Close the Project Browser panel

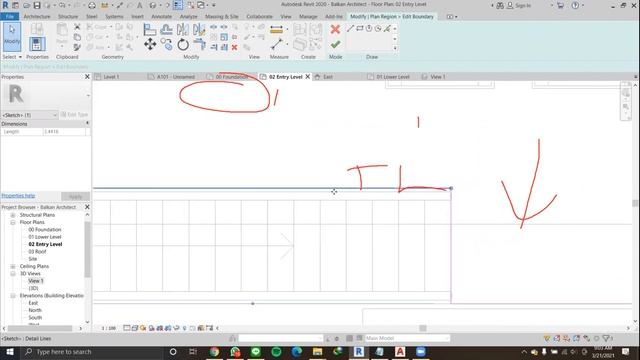(87, 207)
